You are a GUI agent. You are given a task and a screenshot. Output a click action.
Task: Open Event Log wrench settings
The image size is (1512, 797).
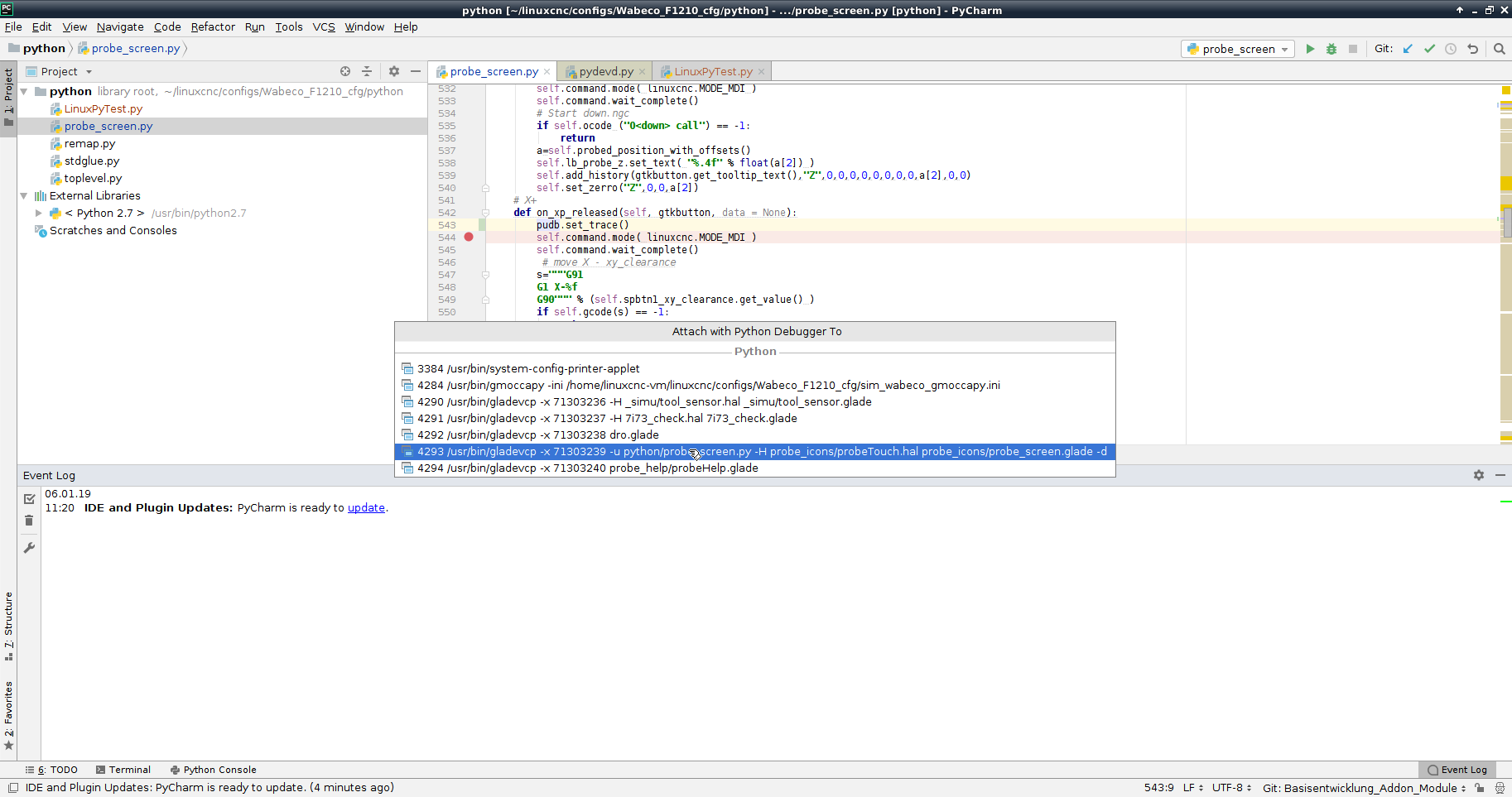pos(29,548)
